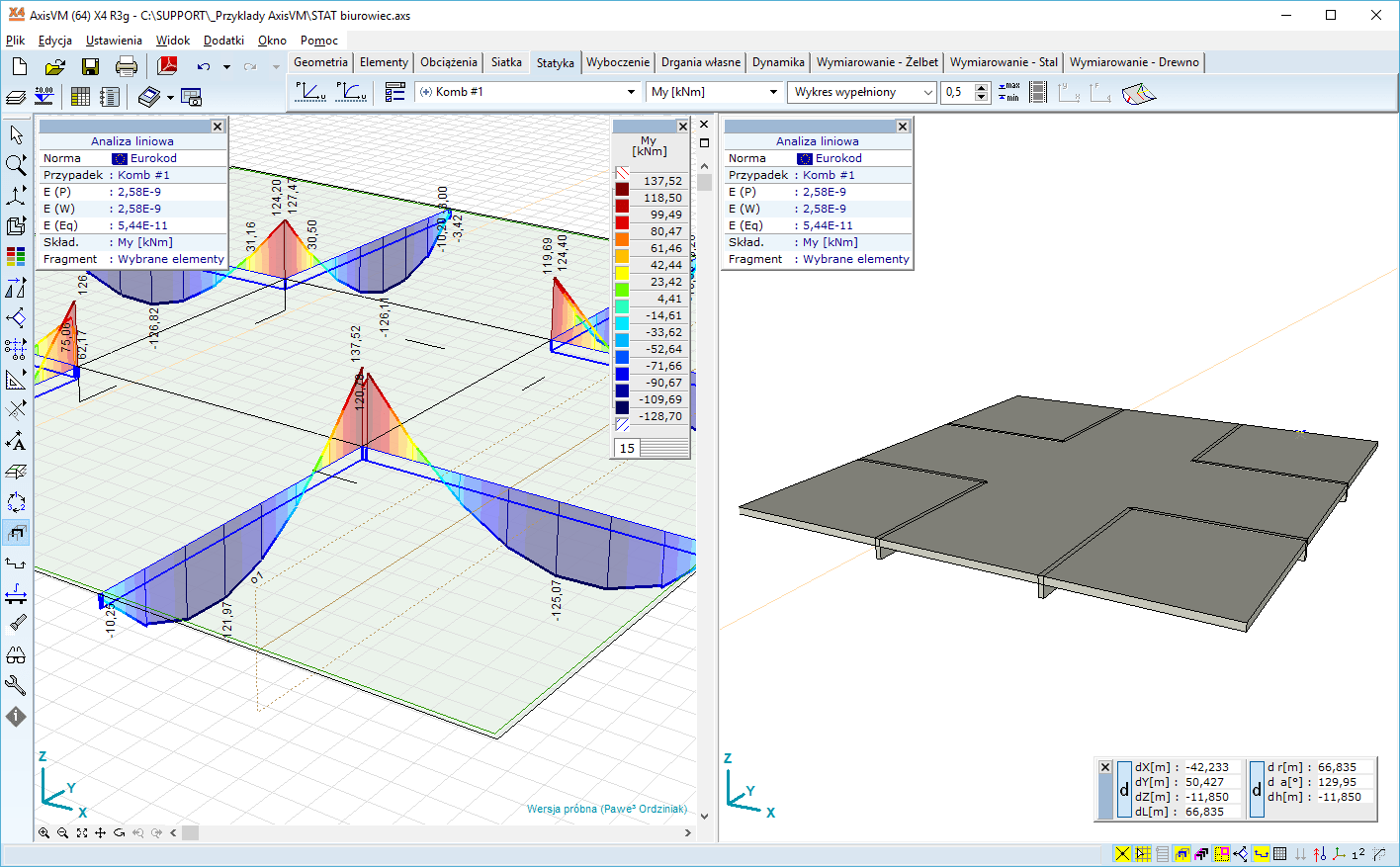The width and height of the screenshot is (1400, 867).
Task: Click the min/max values search icon
Action: (1008, 92)
